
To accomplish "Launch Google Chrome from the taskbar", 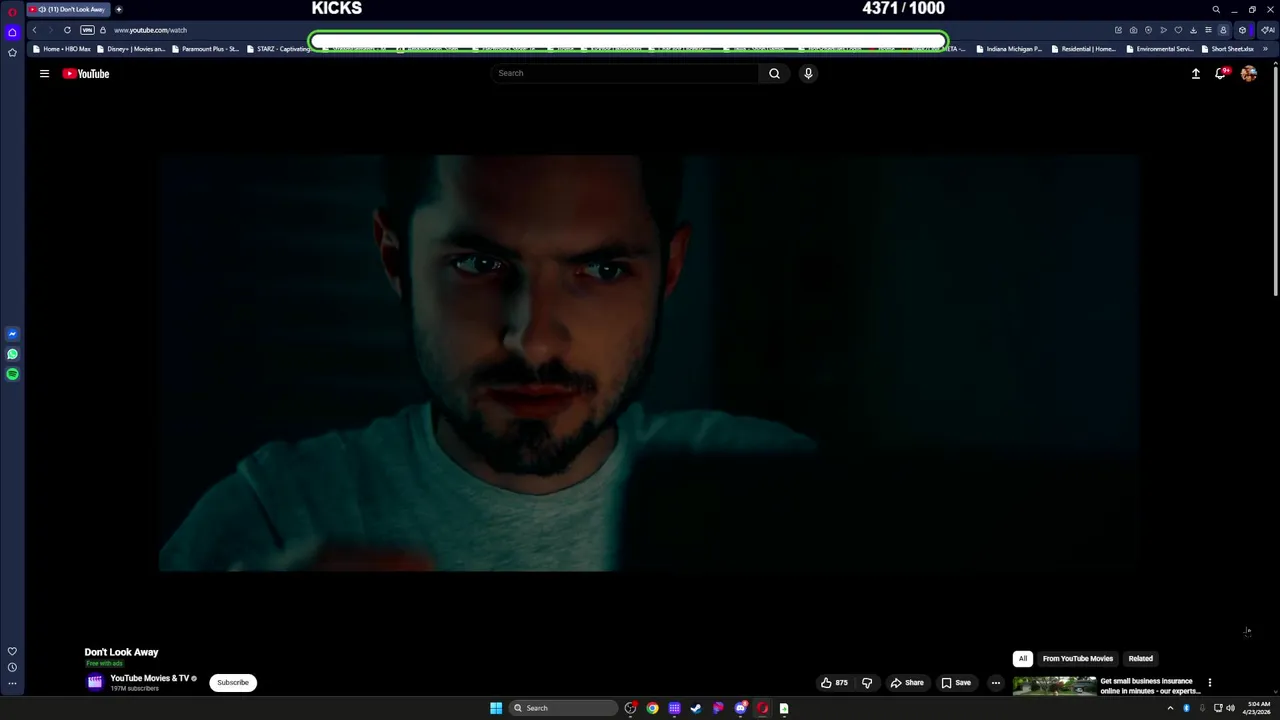I will click(x=652, y=708).
